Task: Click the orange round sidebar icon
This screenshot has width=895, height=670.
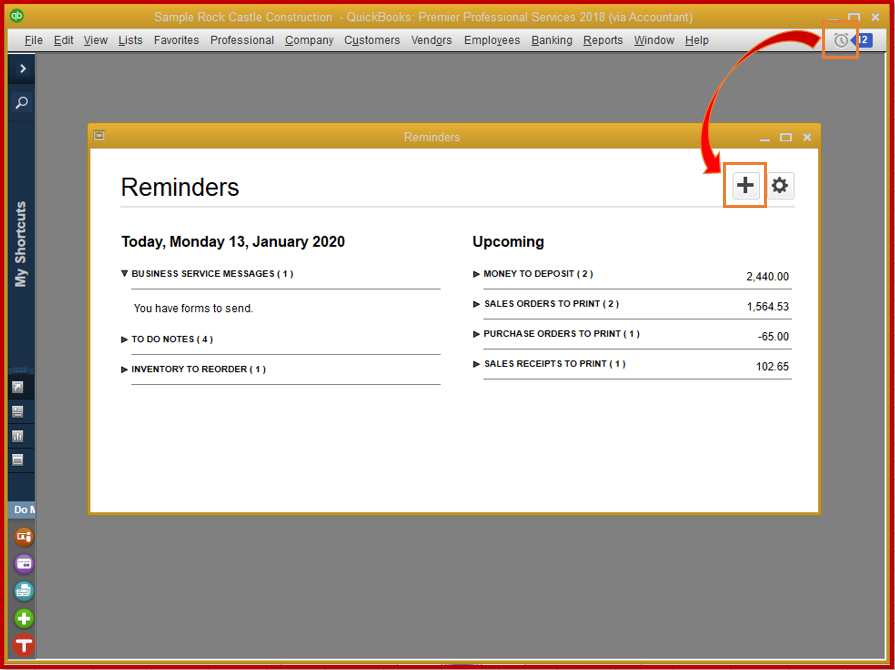Action: 24,536
